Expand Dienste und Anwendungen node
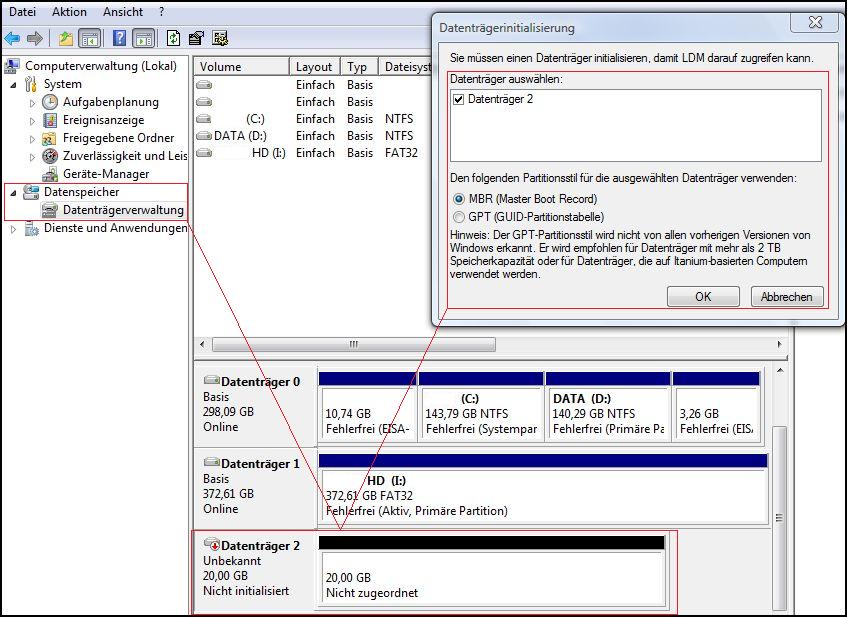This screenshot has height=617, width=847. [x=13, y=228]
